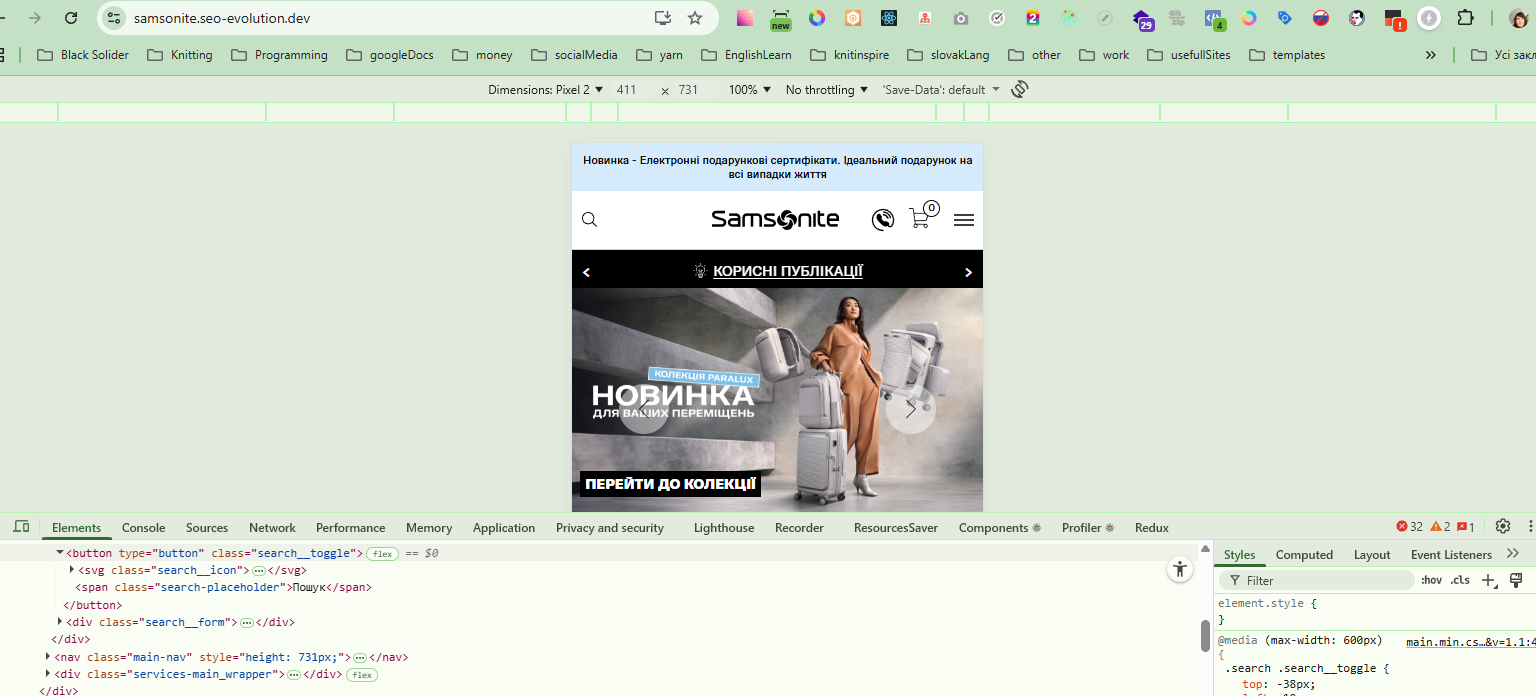Switch to the Network tab
Viewport: 1536px width, 696px height.
pos(272,527)
